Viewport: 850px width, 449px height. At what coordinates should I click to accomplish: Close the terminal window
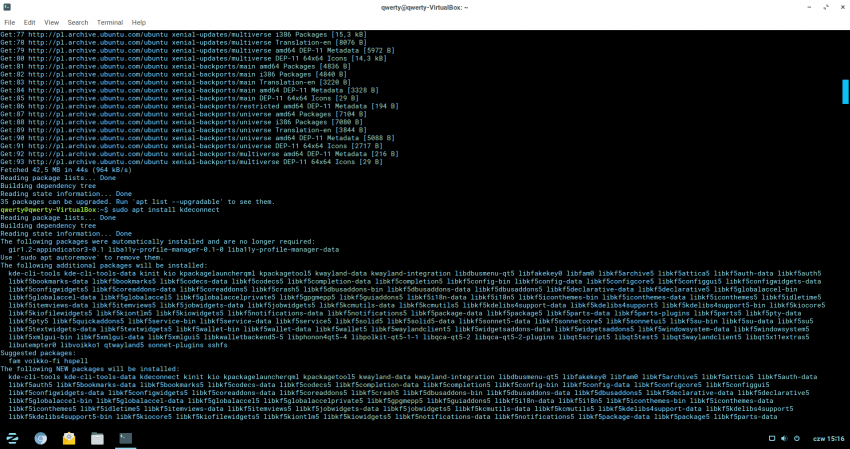point(841,8)
